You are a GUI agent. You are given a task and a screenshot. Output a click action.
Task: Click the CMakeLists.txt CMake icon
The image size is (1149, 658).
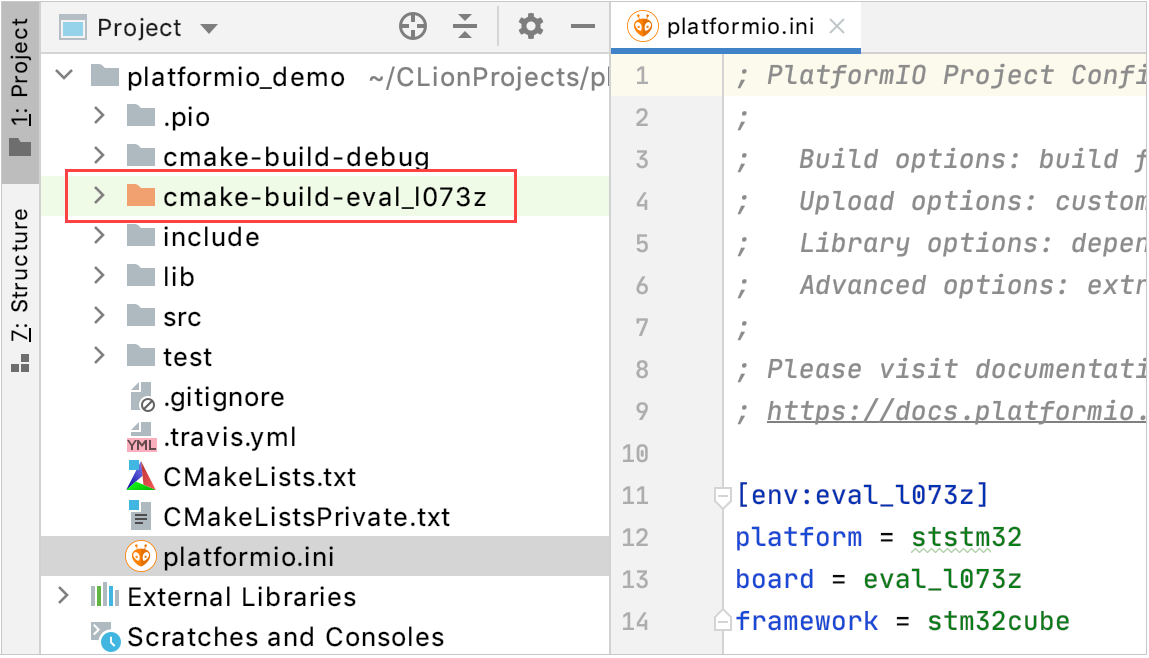click(141, 477)
